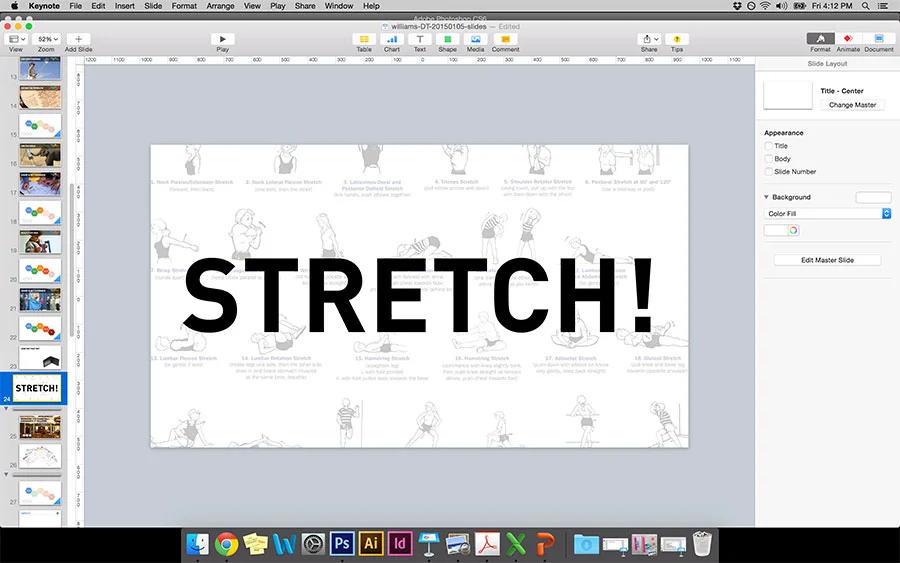The height and width of the screenshot is (563, 900).
Task: Select slide 17 thumbnail in navigator
Action: (x=40, y=184)
